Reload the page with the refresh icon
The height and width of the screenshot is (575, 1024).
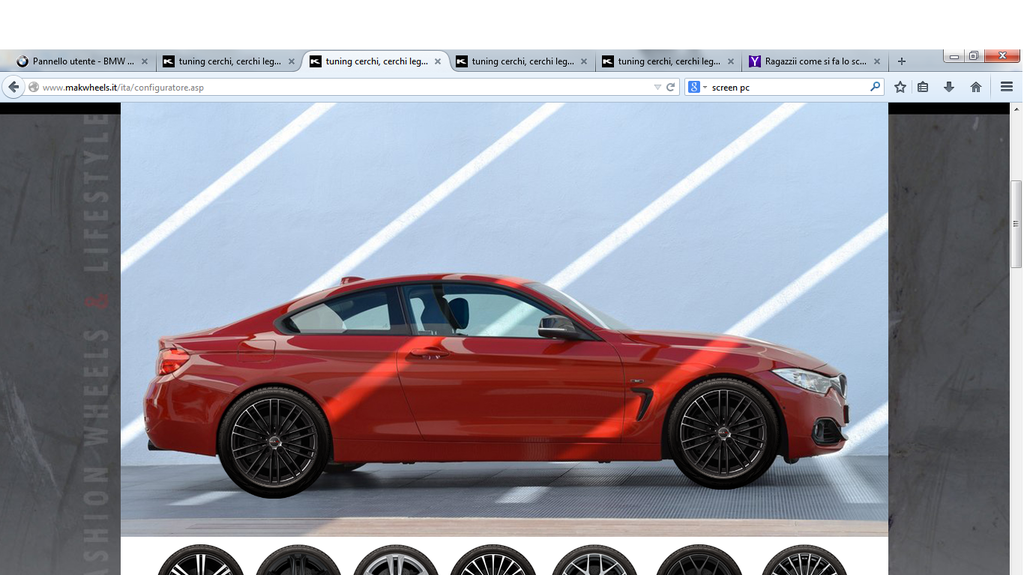pyautogui.click(x=670, y=87)
